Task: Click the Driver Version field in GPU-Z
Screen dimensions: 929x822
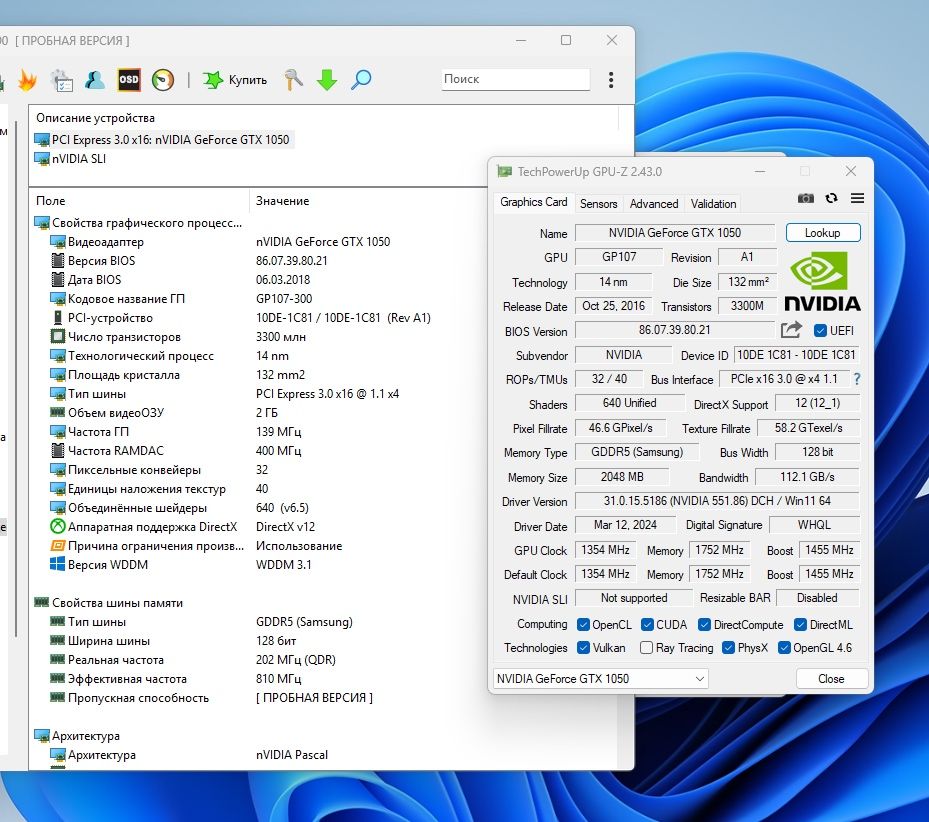Action: click(717, 501)
